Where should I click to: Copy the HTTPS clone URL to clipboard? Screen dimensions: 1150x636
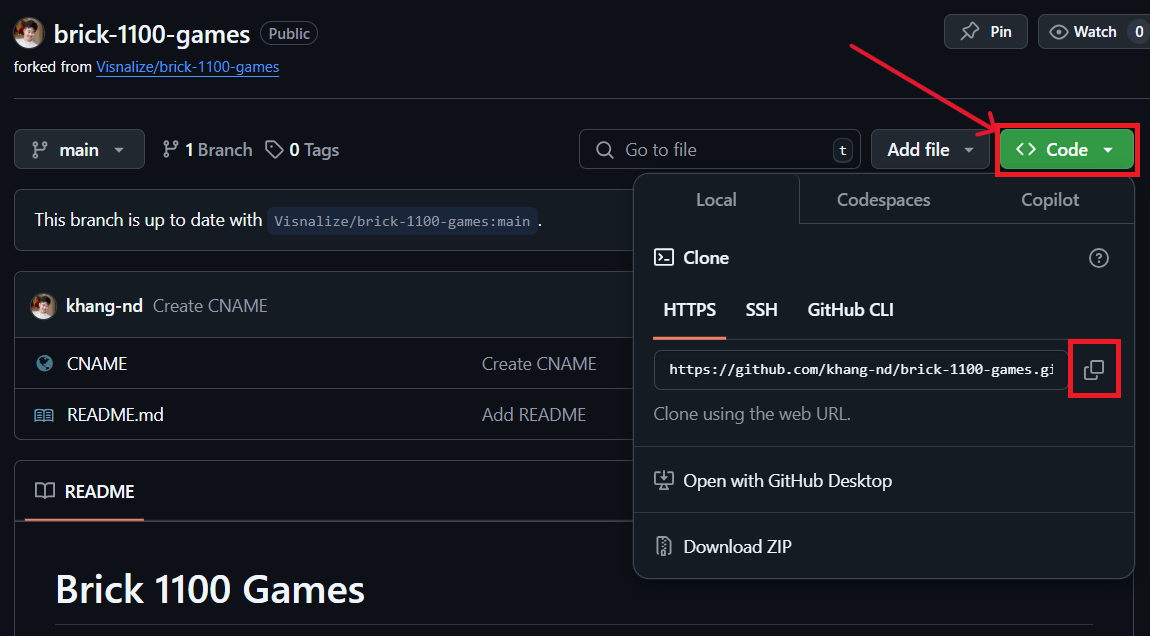1094,370
